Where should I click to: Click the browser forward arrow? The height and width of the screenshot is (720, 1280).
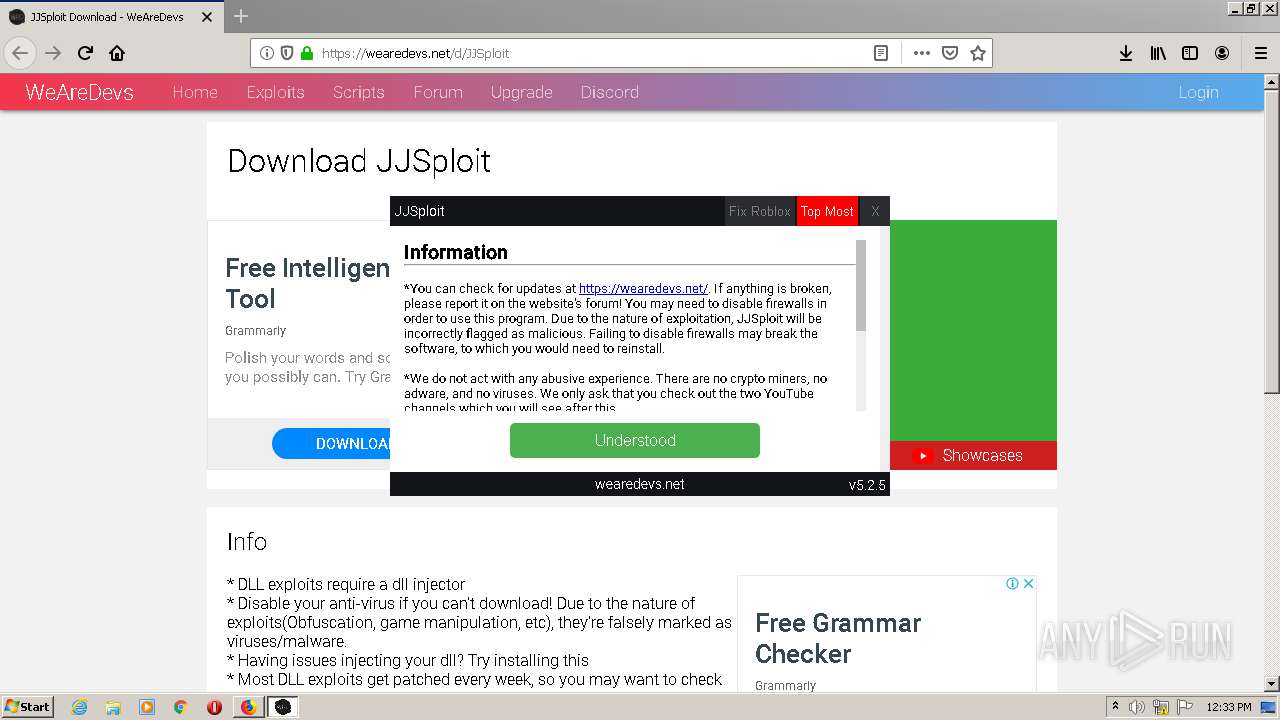(x=53, y=53)
